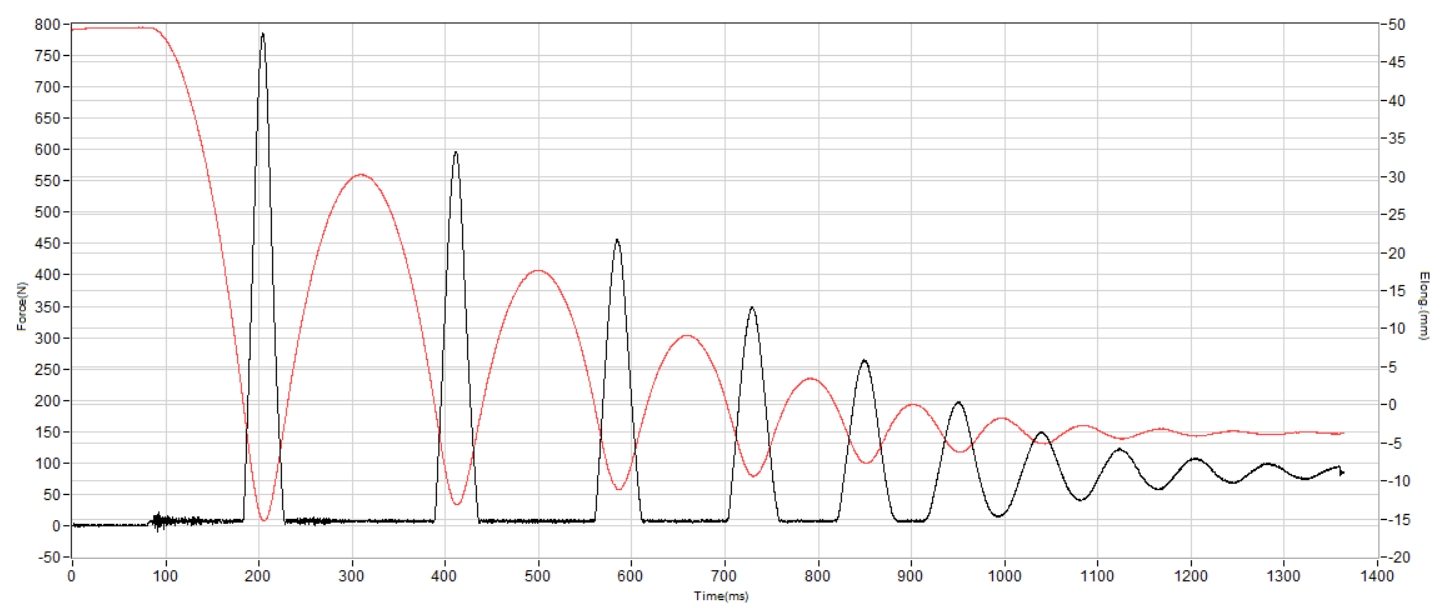Click the fourth black force peak near 350 N
Image resolution: width=1445 pixels, height=608 pixels.
tap(752, 308)
